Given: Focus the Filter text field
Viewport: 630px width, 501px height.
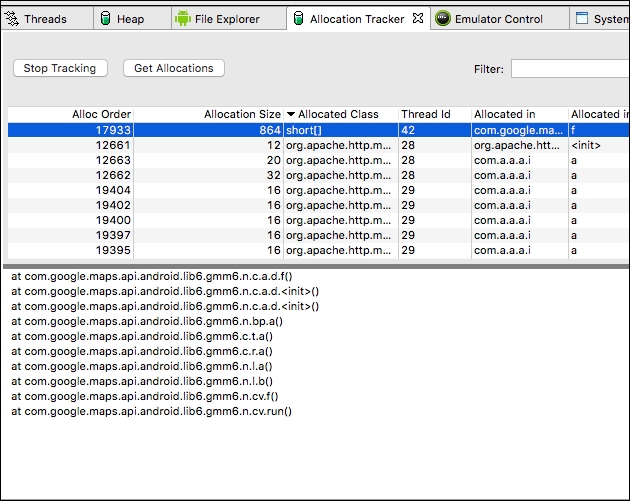Looking at the screenshot, I should pos(570,69).
